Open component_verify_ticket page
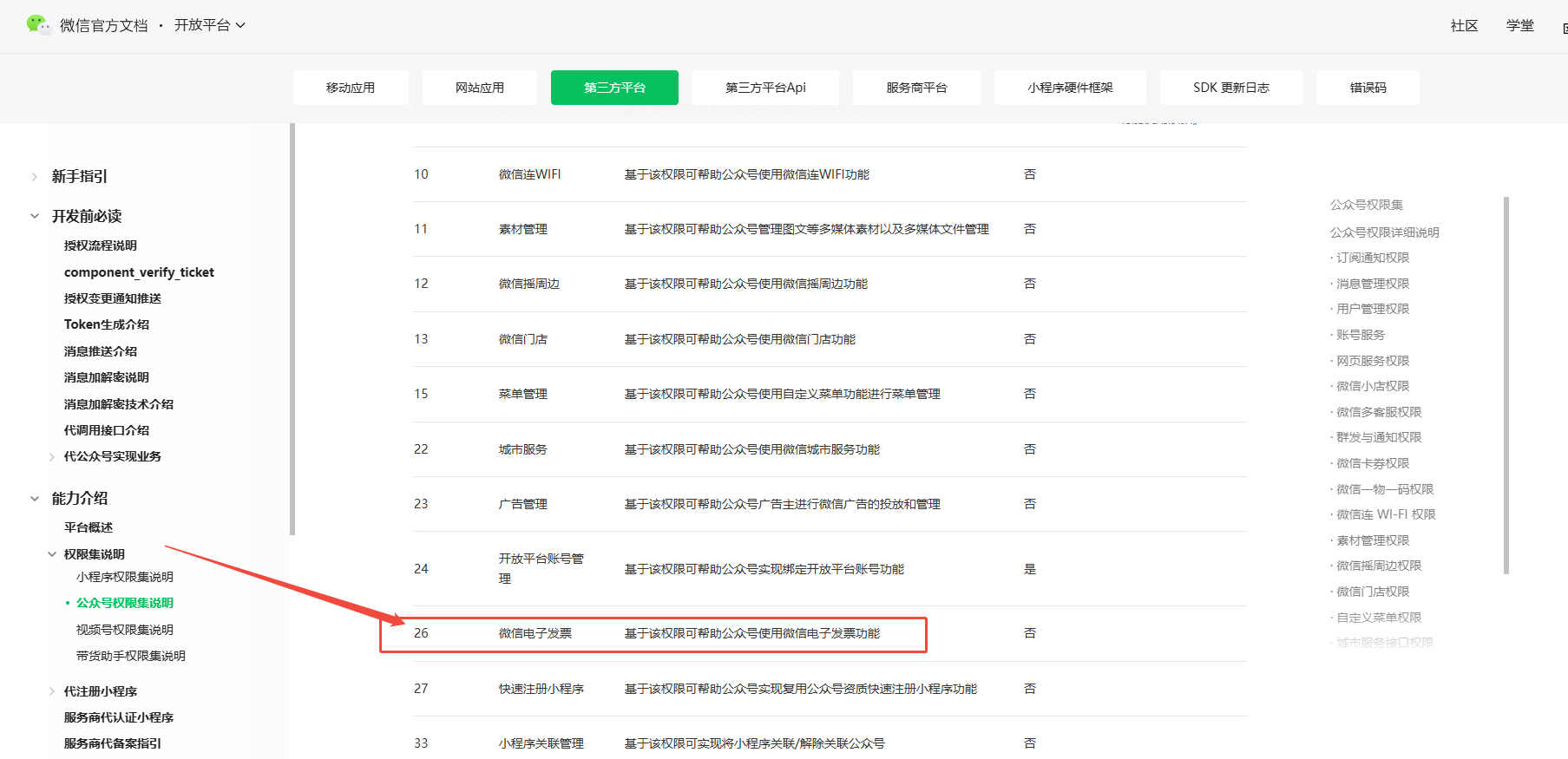The height and width of the screenshot is (759, 1568). coord(139,272)
